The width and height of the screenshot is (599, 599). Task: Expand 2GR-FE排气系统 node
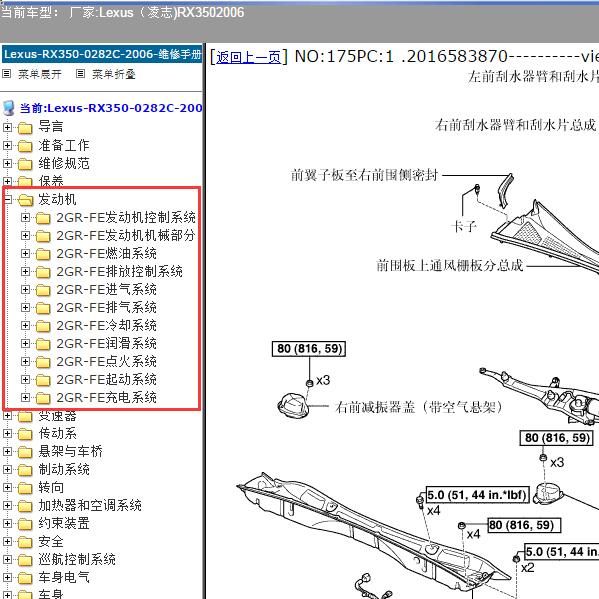[x=25, y=307]
